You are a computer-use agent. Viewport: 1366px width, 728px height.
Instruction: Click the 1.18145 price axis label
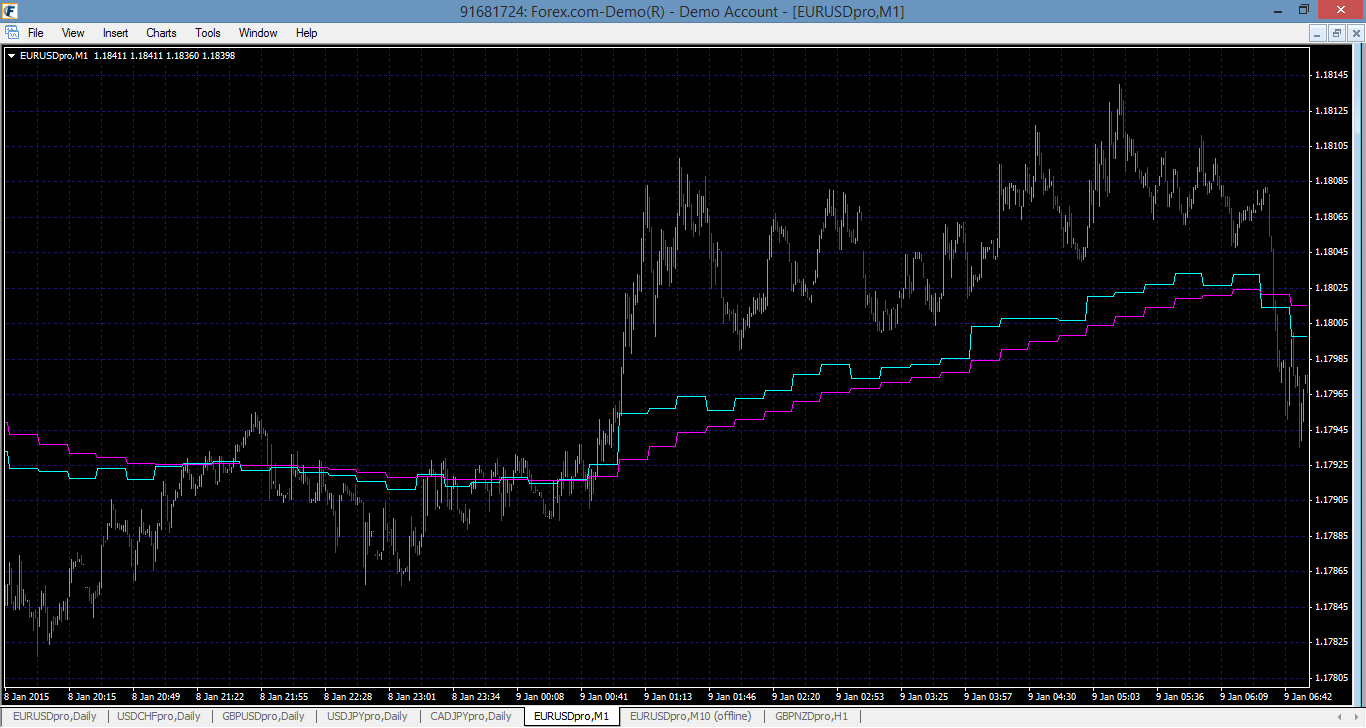pos(1330,75)
